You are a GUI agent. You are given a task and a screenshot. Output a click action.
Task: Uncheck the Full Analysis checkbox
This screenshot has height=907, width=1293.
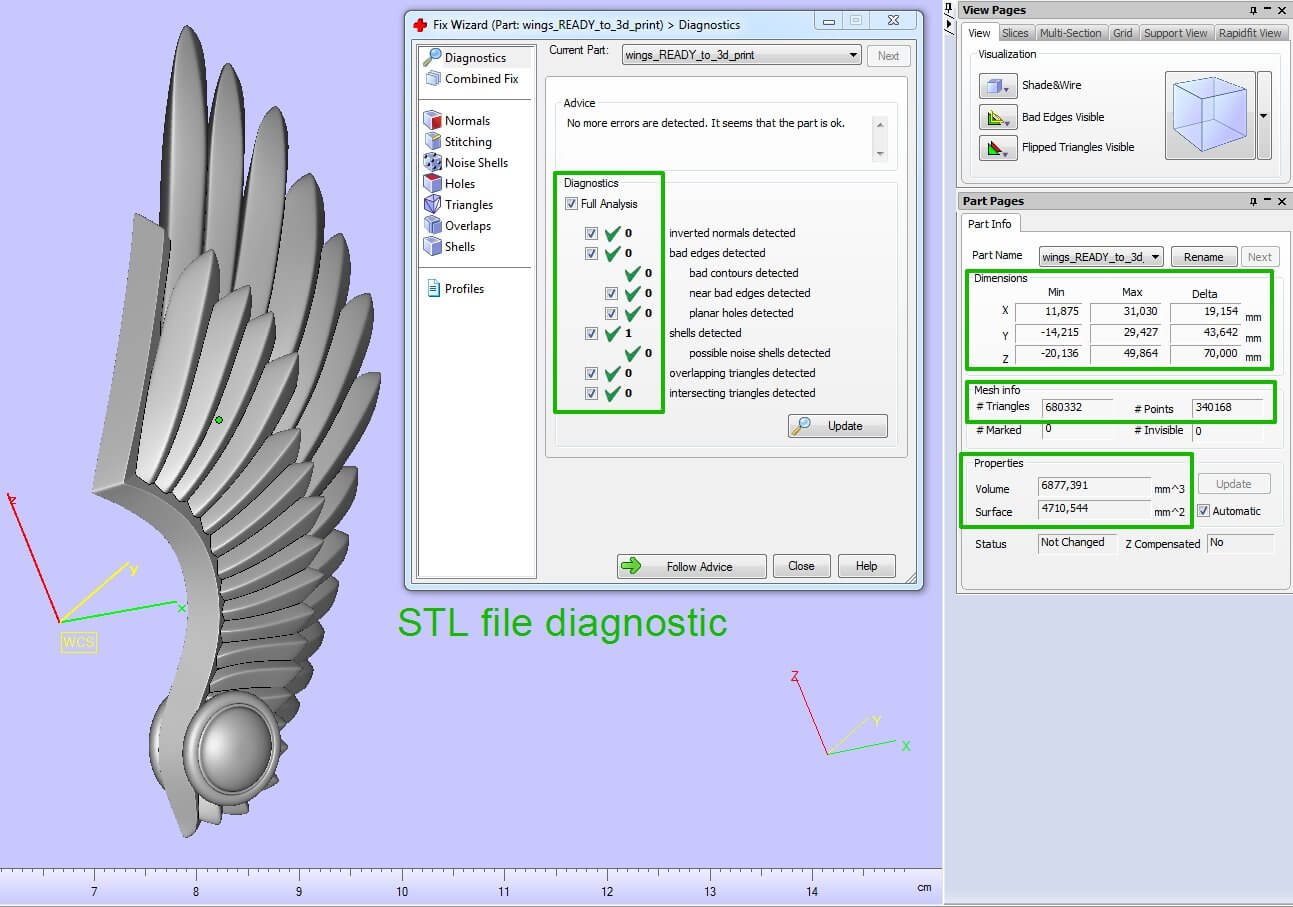pyautogui.click(x=572, y=204)
